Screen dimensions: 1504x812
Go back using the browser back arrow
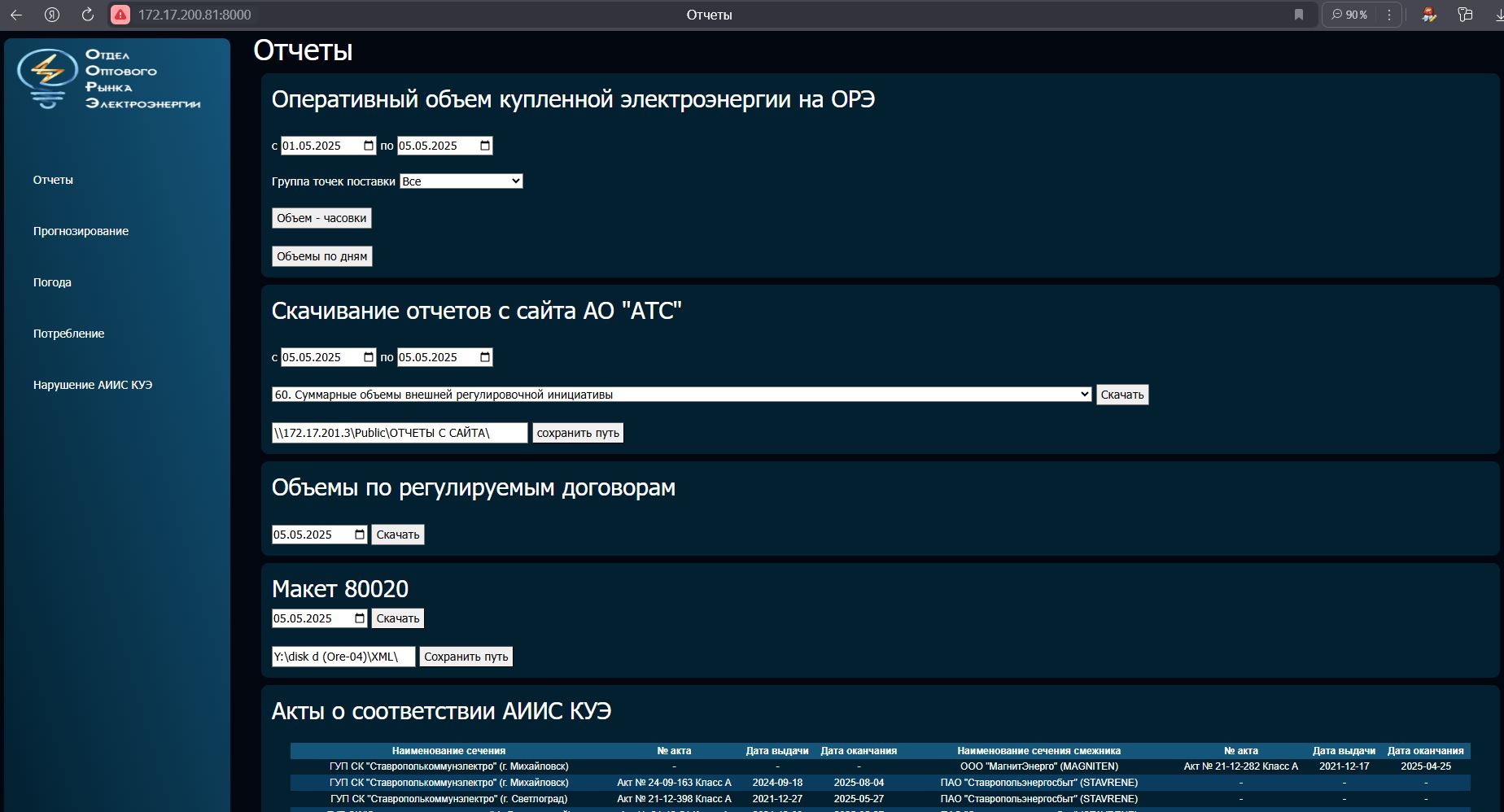pos(16,15)
